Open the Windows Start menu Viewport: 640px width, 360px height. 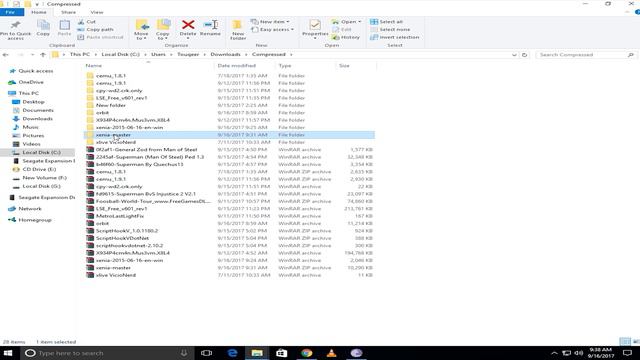click(8, 353)
